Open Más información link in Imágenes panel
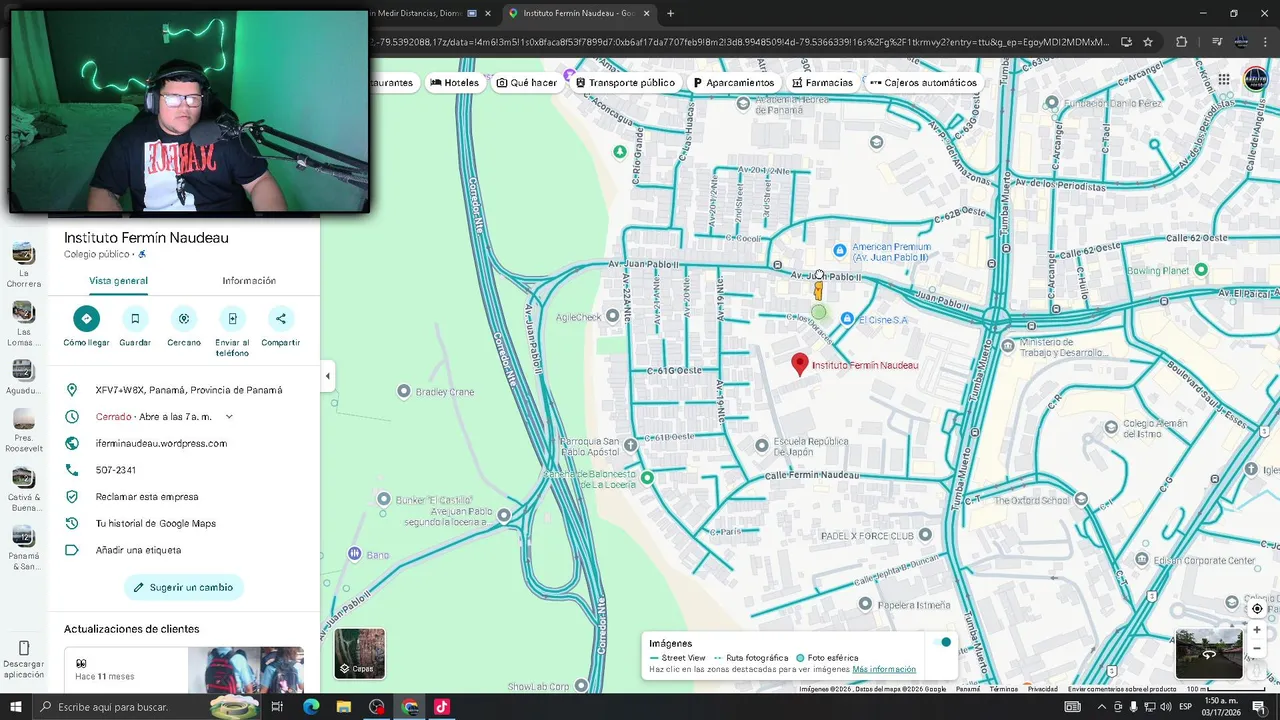 (884, 669)
